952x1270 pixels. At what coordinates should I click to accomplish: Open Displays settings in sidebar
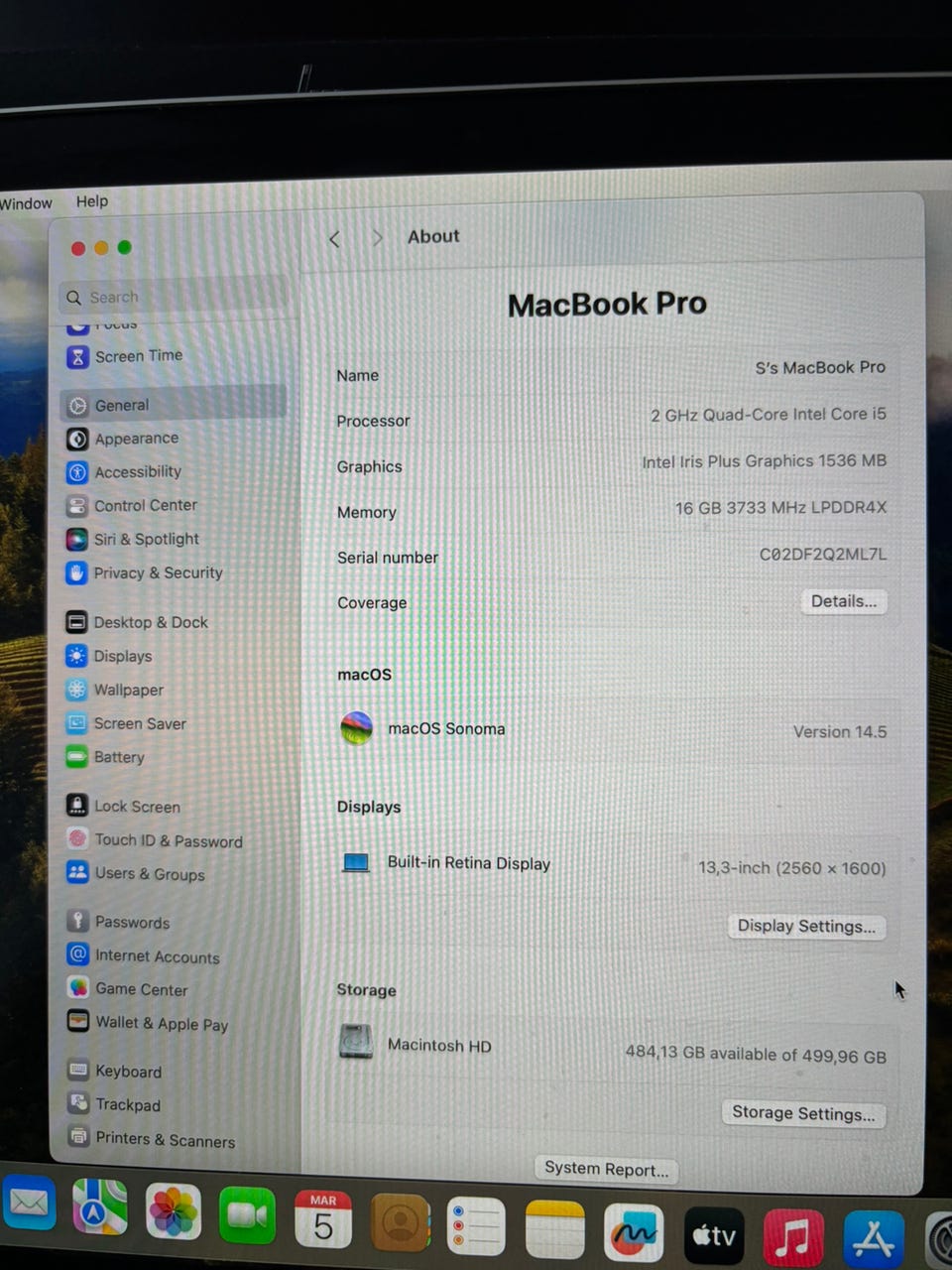pyautogui.click(x=109, y=656)
